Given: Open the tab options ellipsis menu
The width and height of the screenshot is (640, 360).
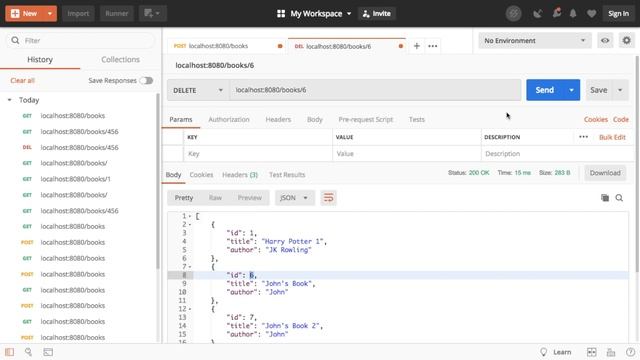Looking at the screenshot, I should [433, 46].
